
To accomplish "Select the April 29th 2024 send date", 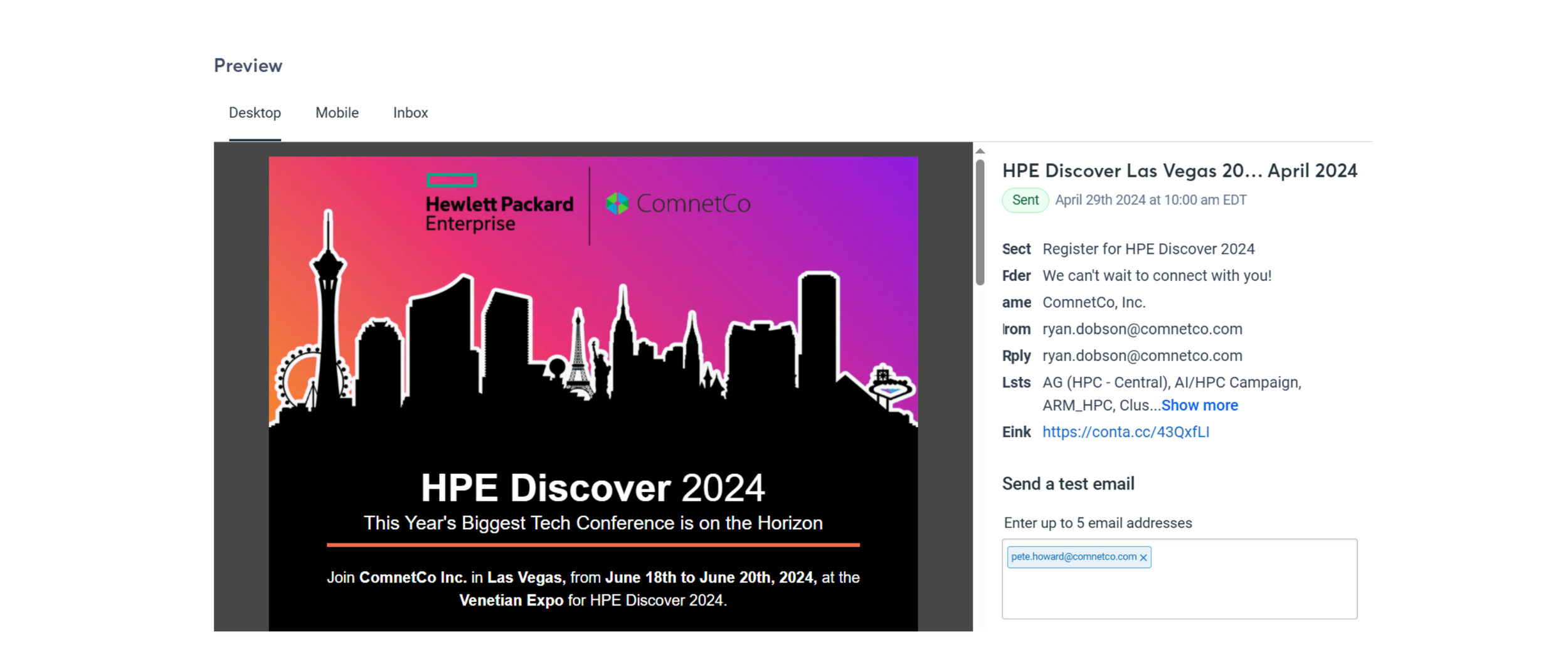I will [x=1150, y=200].
